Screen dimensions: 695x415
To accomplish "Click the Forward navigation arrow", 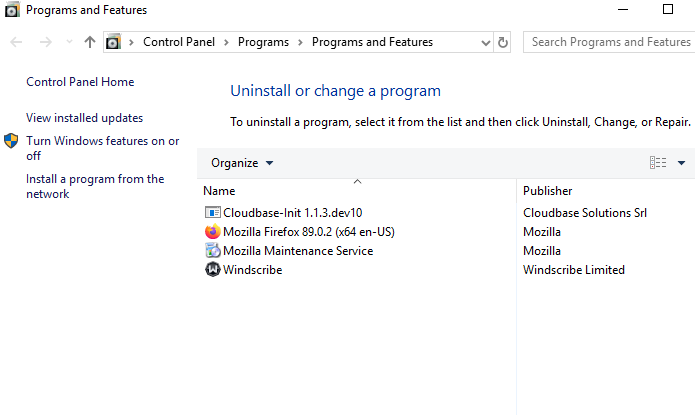I will [46, 42].
